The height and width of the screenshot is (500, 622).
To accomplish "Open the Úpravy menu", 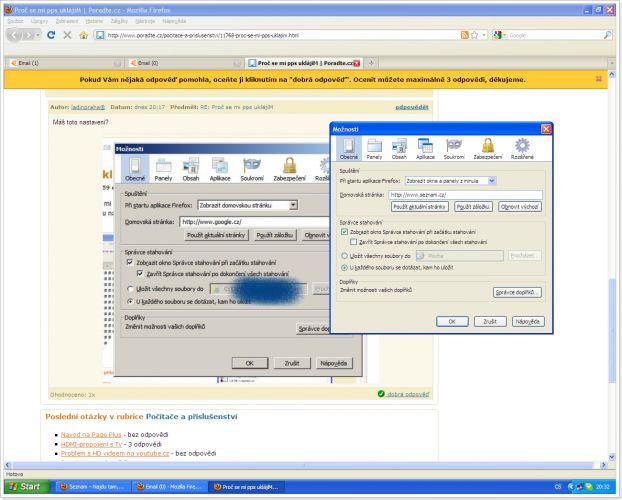I will point(39,21).
